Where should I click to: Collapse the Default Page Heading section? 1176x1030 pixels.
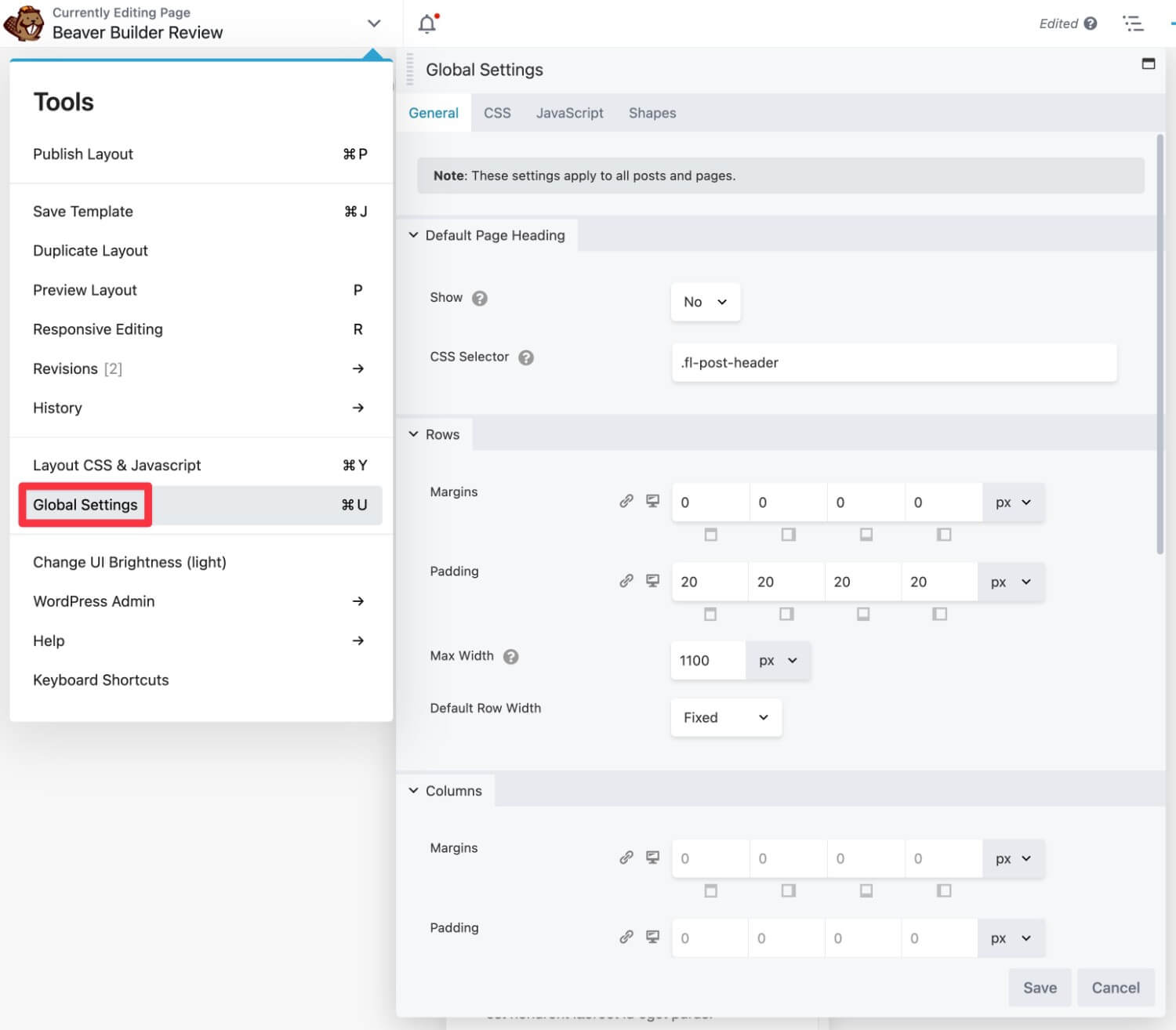[x=487, y=235]
